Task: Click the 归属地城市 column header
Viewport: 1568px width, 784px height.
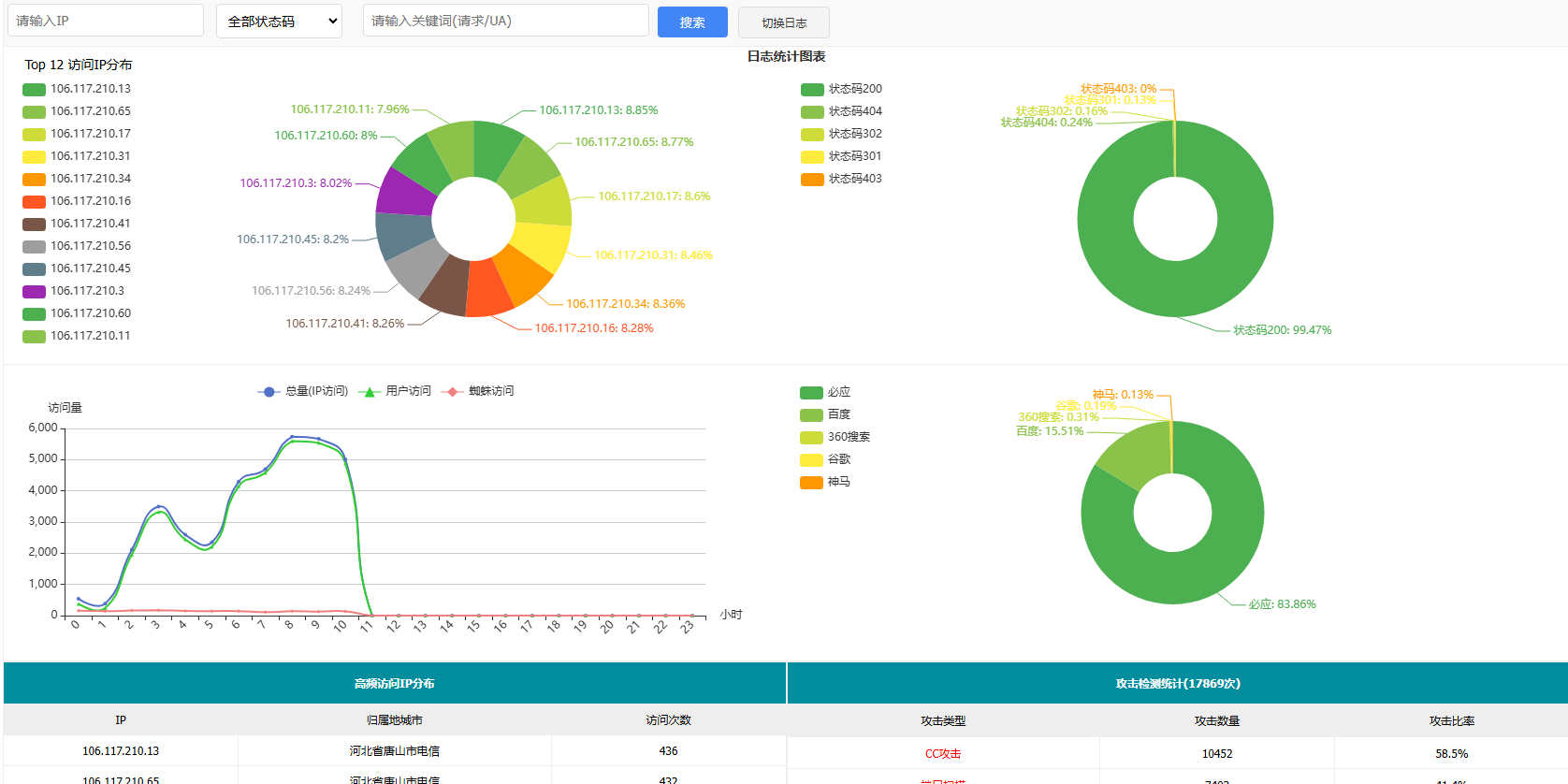Action: (395, 720)
